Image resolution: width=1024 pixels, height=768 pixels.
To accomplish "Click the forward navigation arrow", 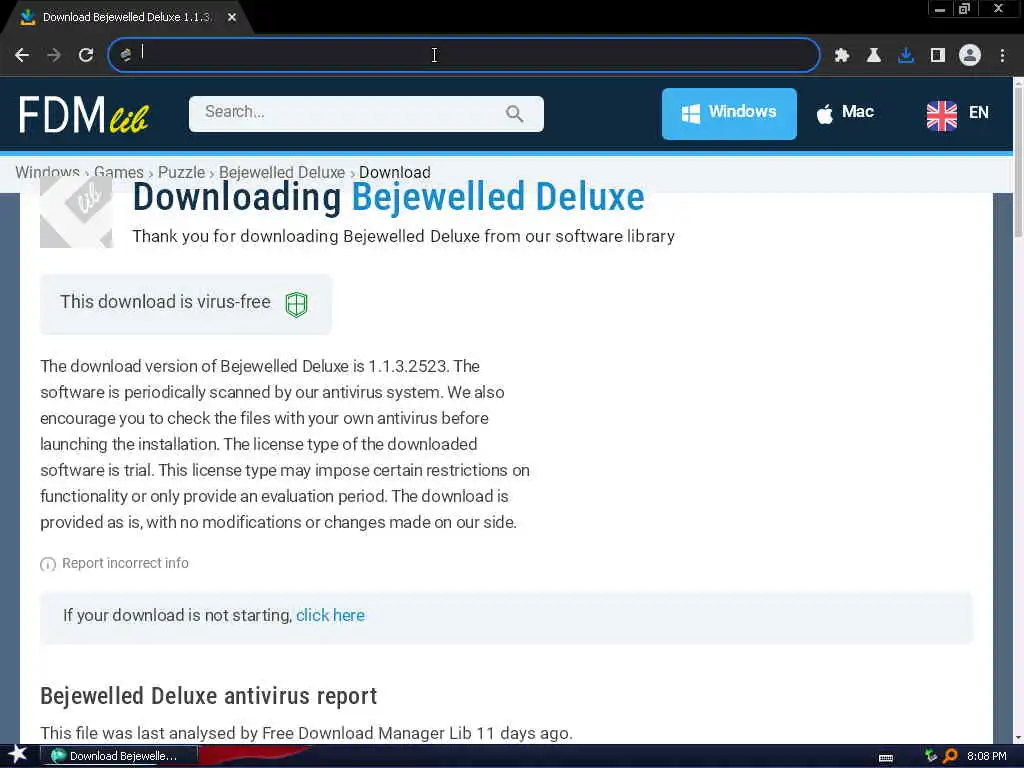I will tap(54, 55).
